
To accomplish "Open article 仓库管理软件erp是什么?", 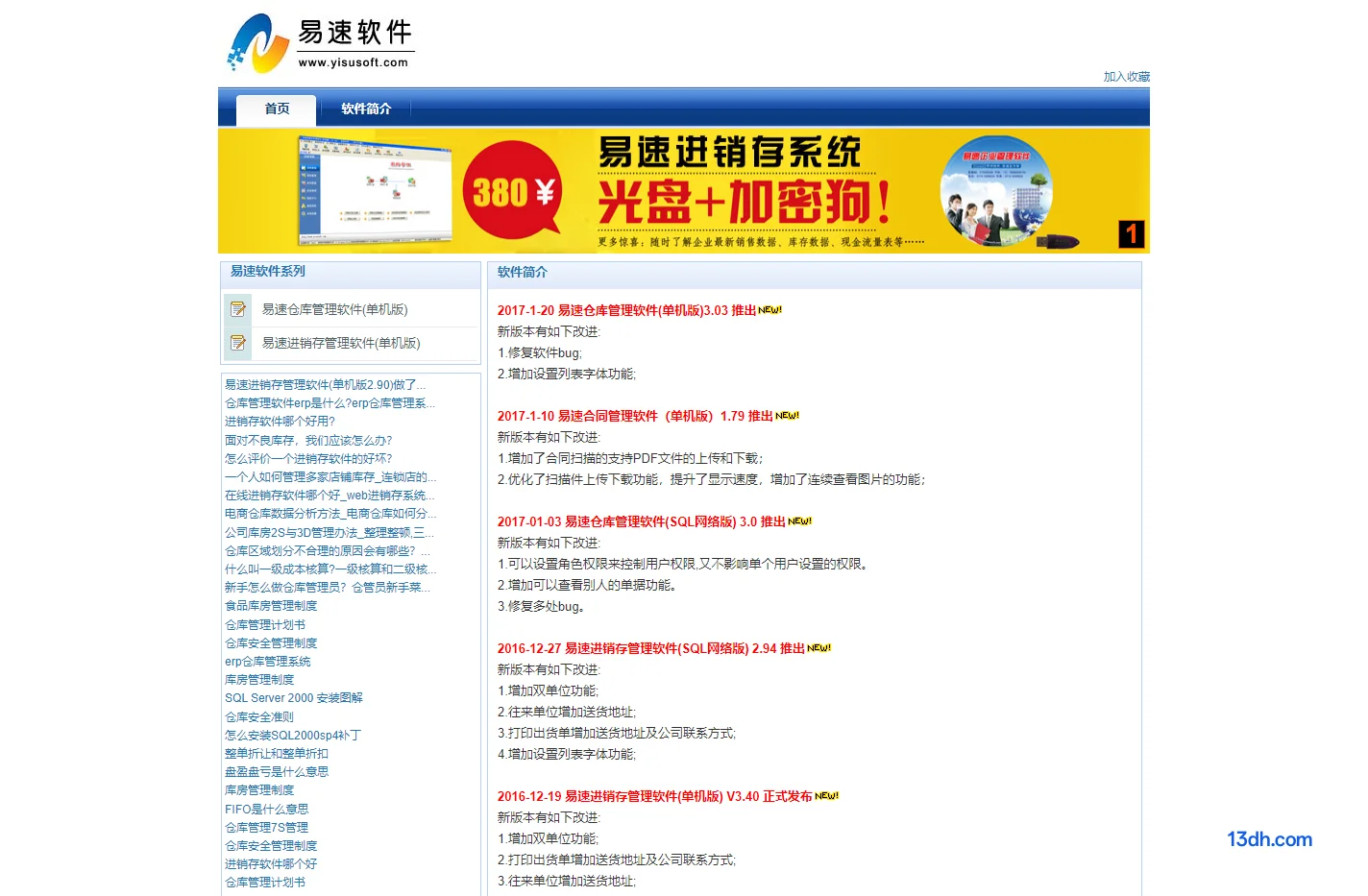I will coord(330,403).
